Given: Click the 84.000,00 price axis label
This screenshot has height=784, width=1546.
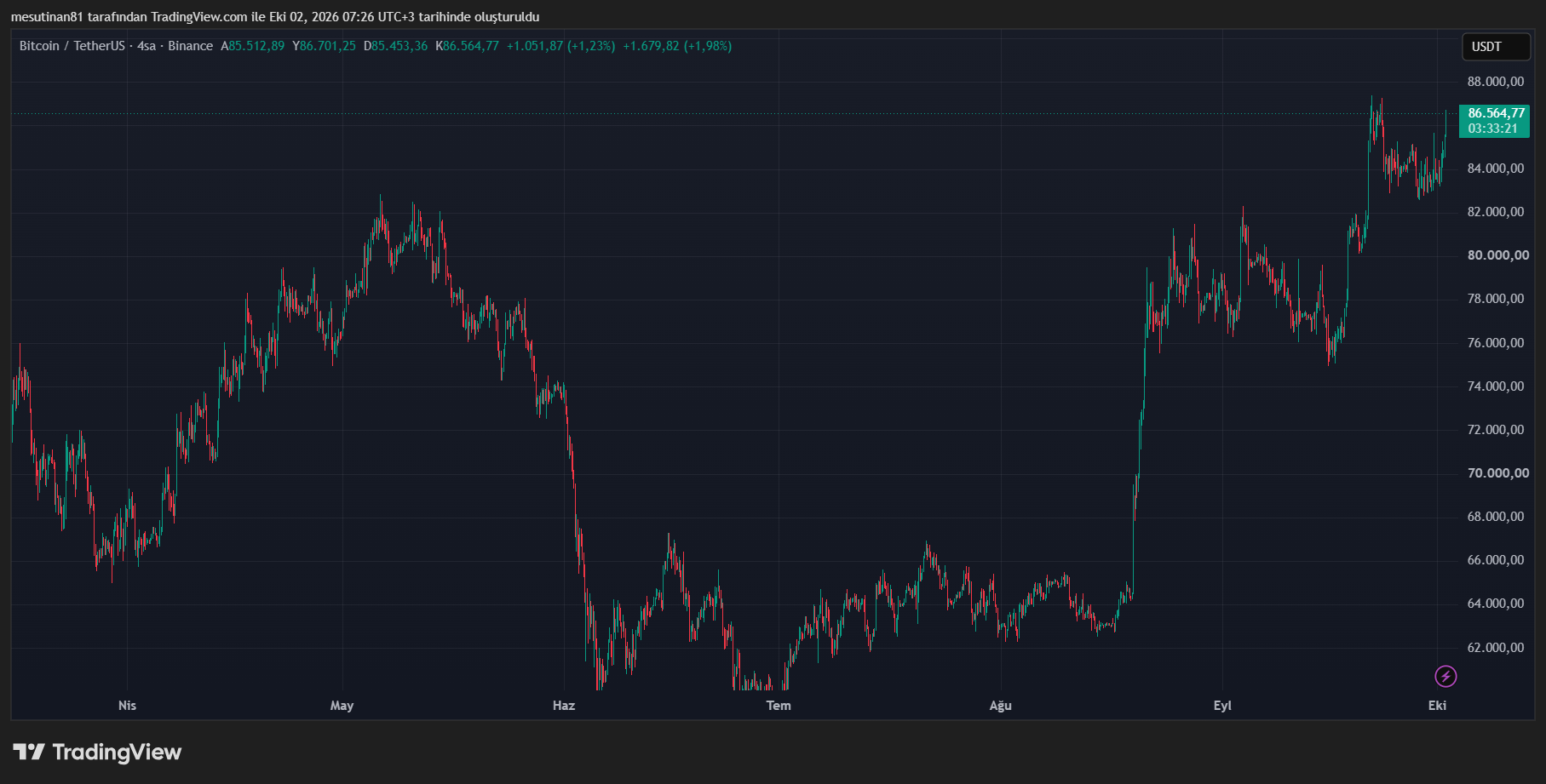Looking at the screenshot, I should coord(1496,169).
